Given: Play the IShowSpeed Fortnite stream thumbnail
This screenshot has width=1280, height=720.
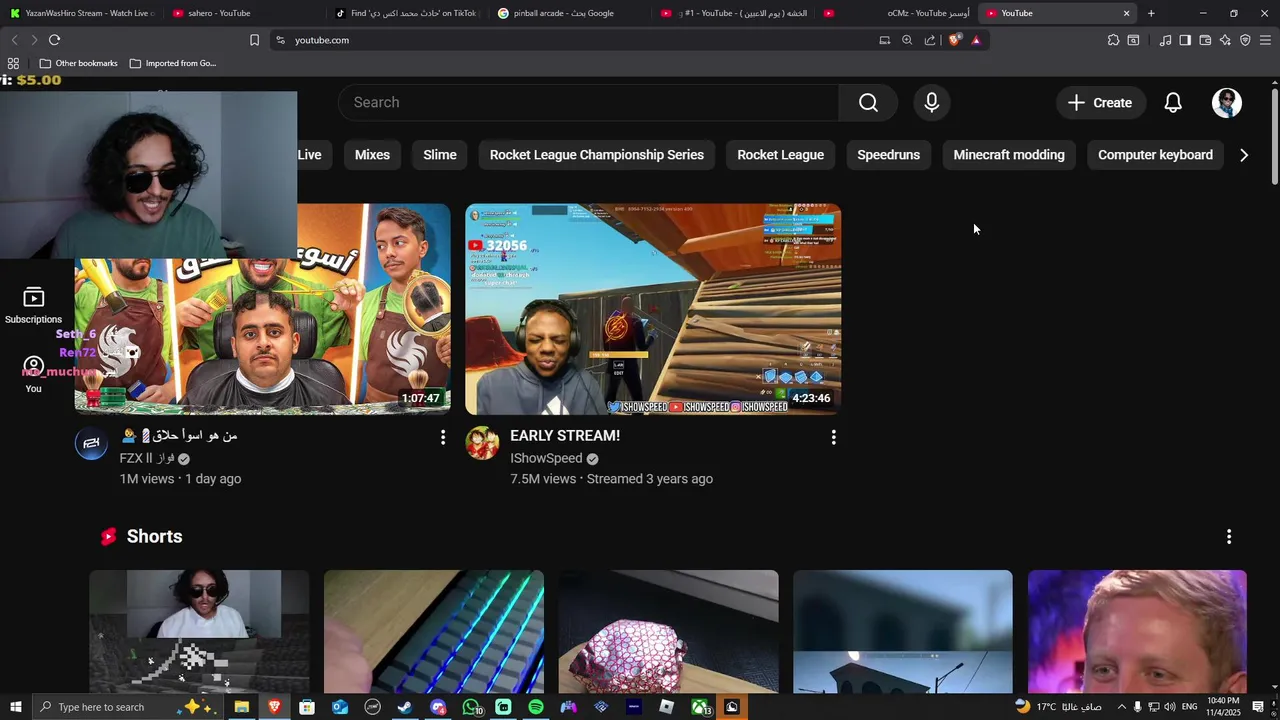Looking at the screenshot, I should pos(653,309).
